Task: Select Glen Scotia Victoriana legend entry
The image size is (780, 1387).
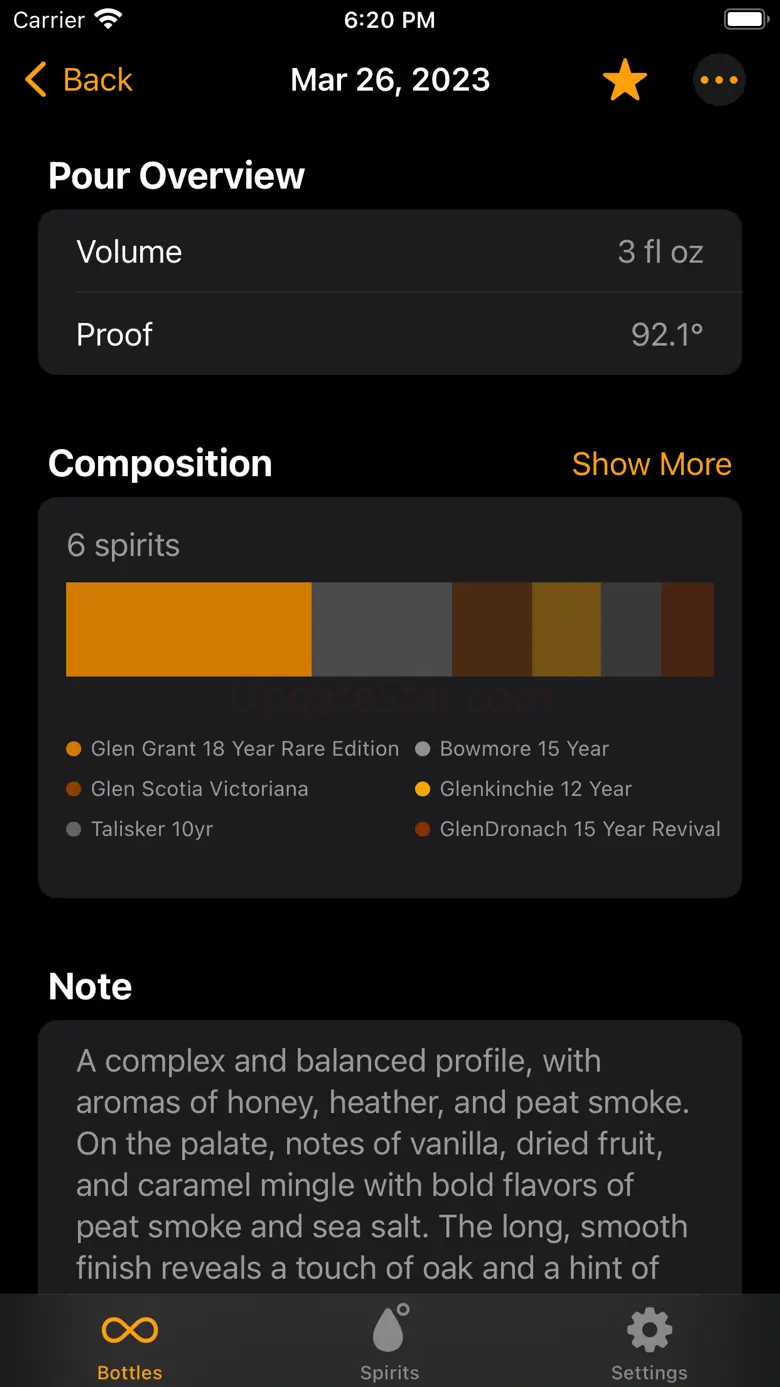Action: click(199, 789)
